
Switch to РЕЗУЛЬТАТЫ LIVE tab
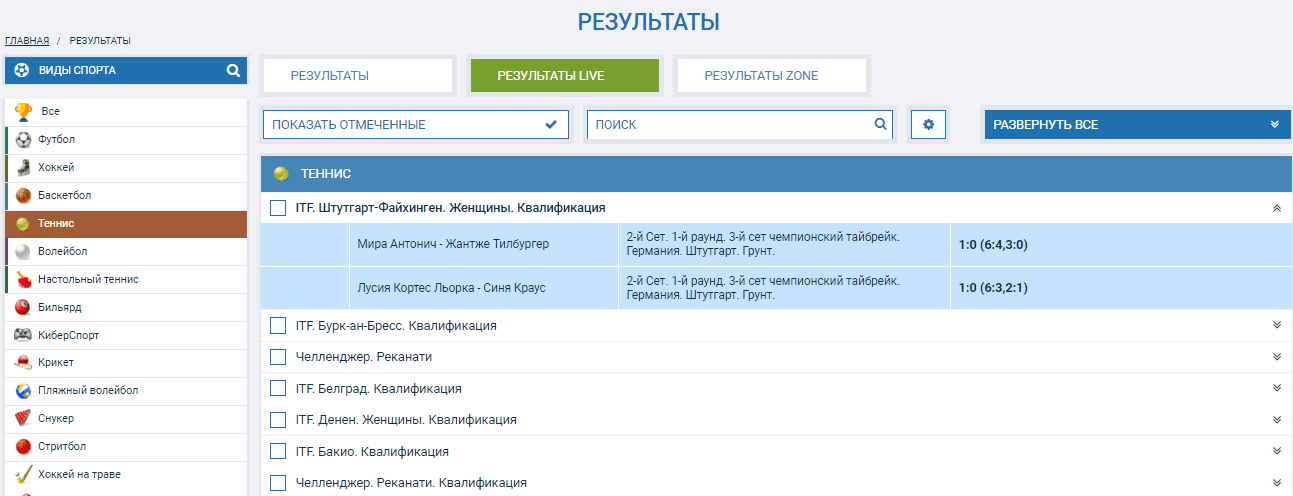coord(564,75)
